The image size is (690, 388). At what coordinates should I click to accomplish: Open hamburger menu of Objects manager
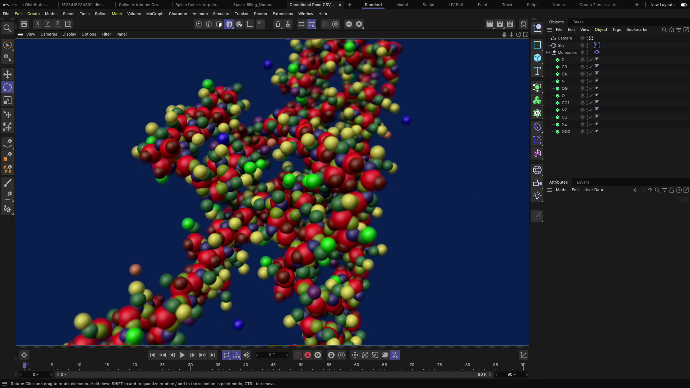pos(550,29)
